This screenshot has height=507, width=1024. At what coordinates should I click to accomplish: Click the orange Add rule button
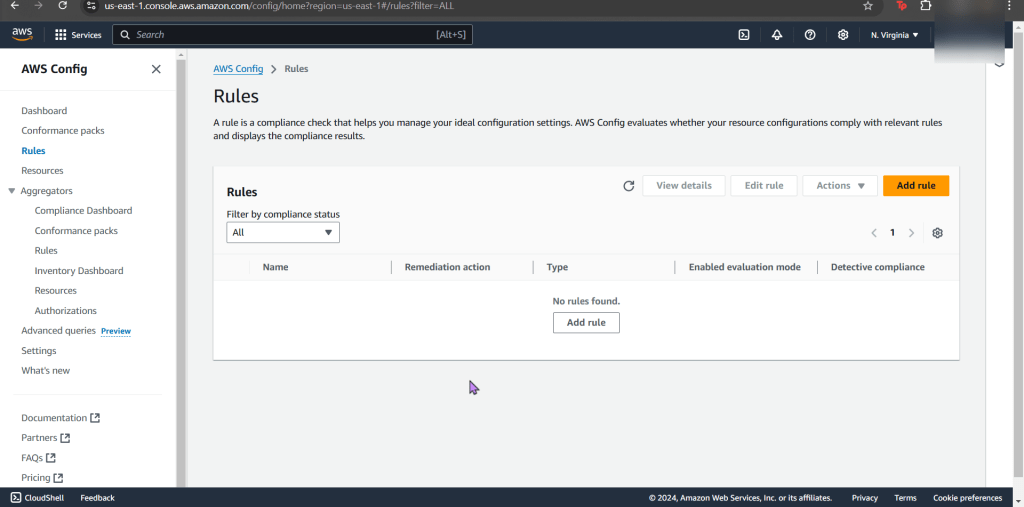click(915, 186)
